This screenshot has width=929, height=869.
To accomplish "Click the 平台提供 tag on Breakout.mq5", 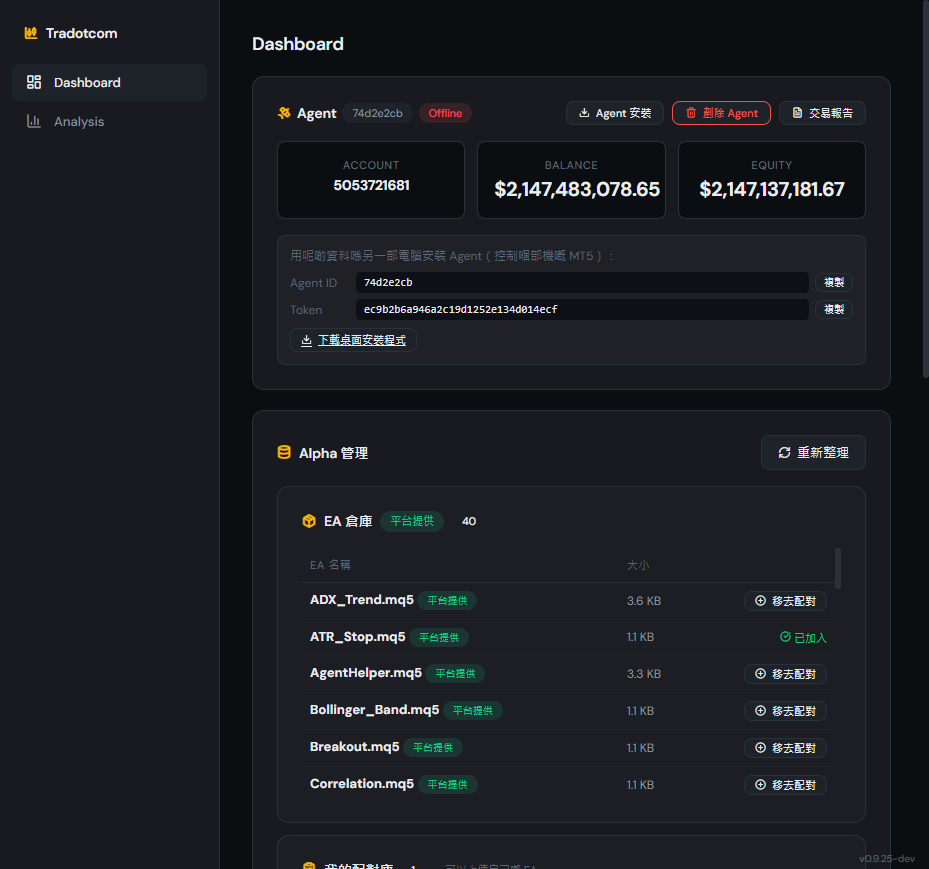I will coord(433,748).
